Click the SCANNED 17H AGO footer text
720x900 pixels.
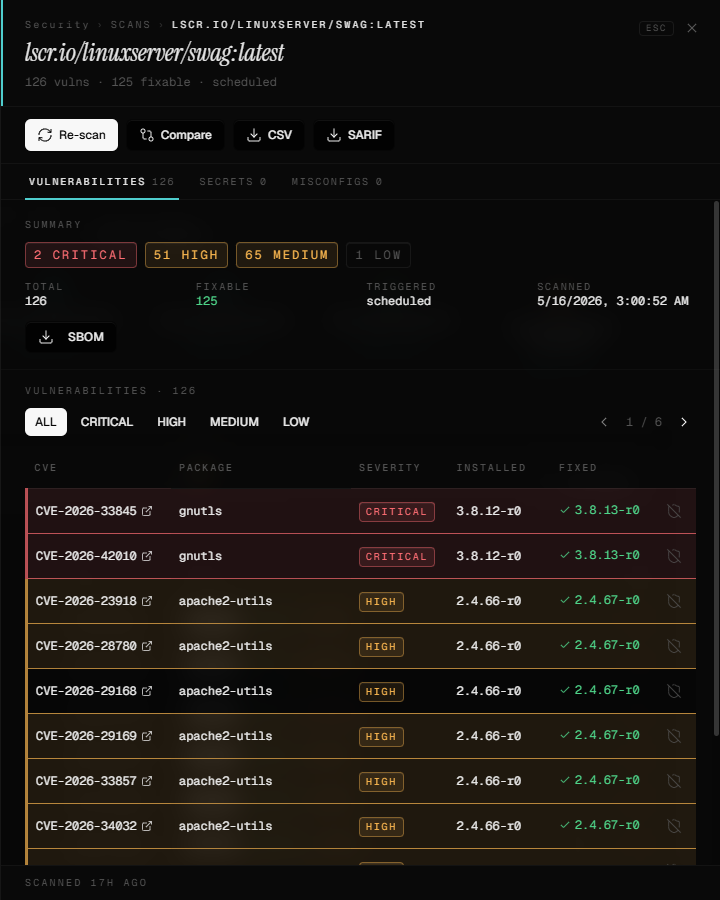click(x=86, y=883)
